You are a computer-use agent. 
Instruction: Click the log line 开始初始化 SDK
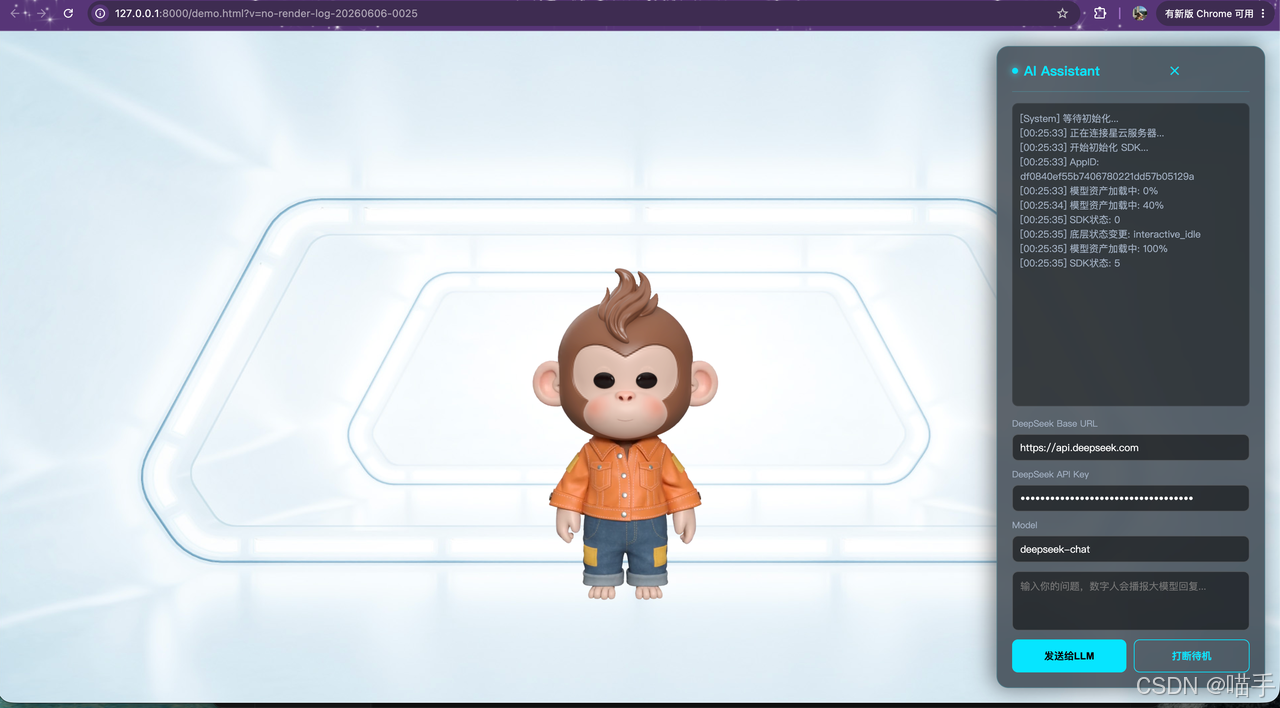(x=1084, y=147)
